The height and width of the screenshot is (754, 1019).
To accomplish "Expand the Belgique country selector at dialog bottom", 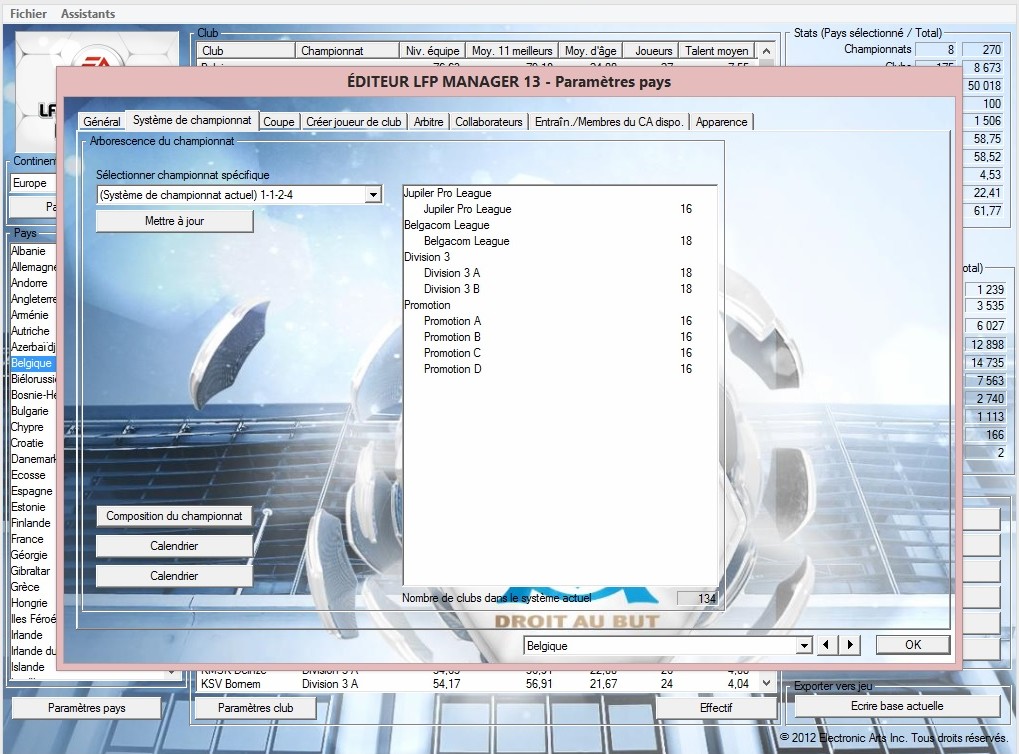I will click(805, 645).
